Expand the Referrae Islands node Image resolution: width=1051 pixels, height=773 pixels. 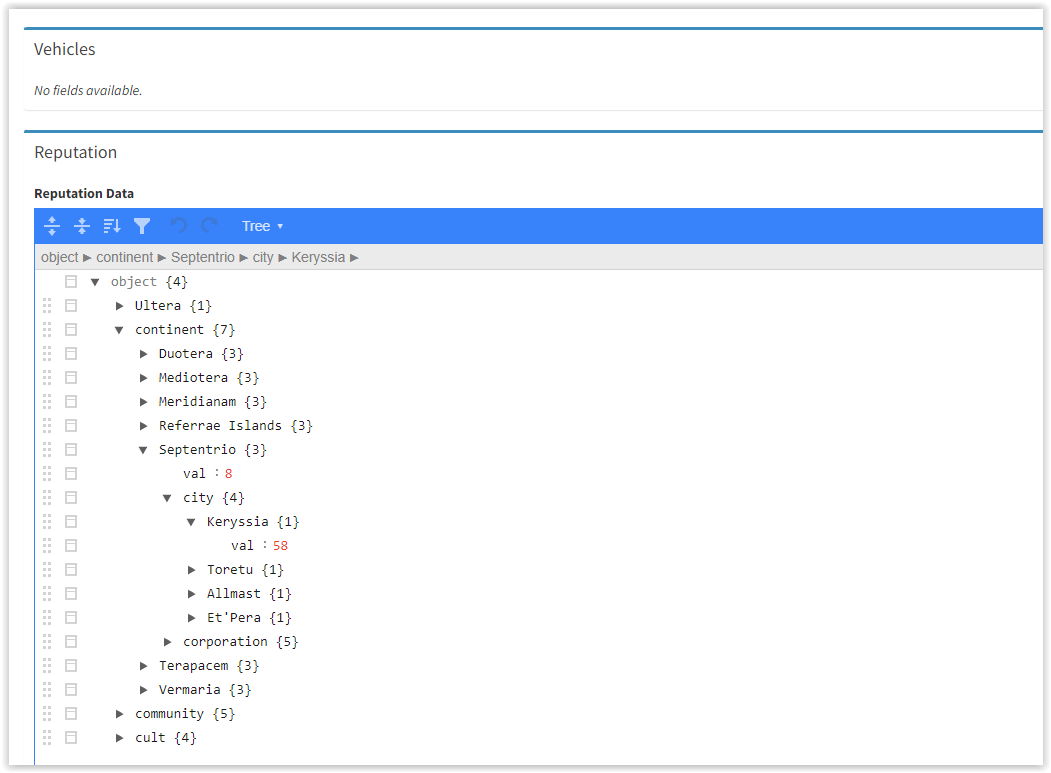coord(143,426)
